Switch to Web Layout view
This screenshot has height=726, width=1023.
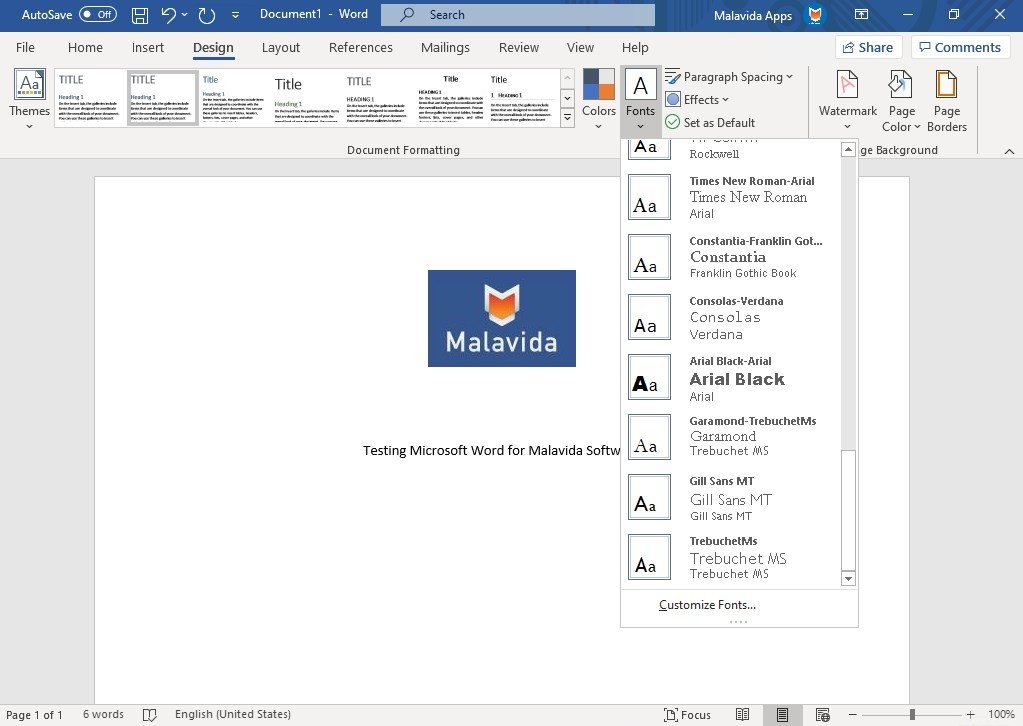[822, 714]
